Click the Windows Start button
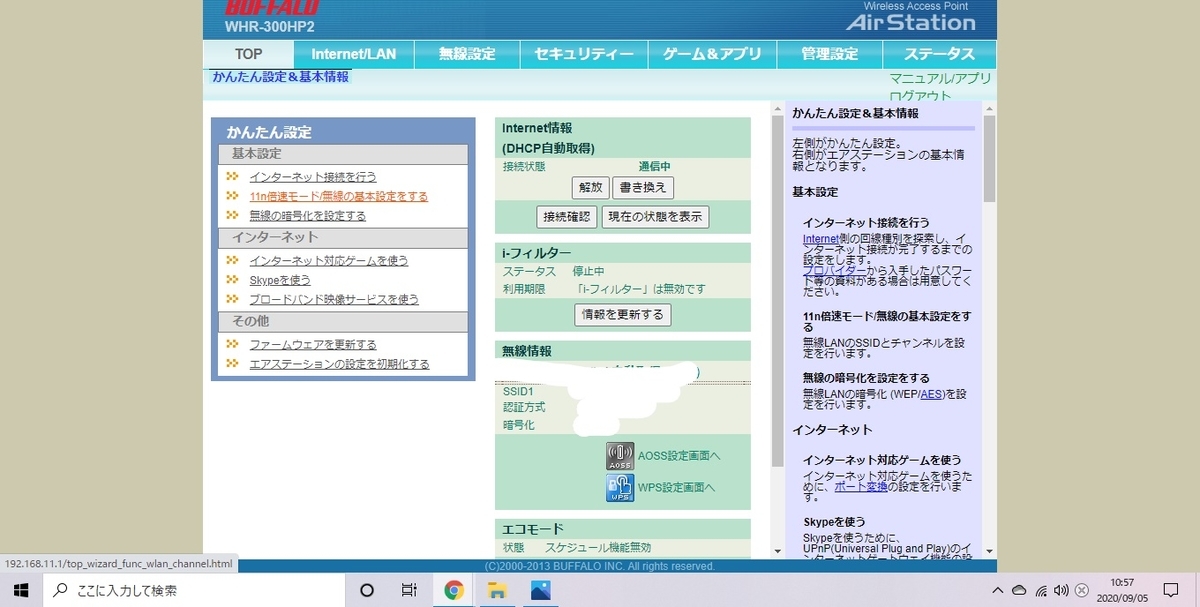The width and height of the screenshot is (1200, 607). point(21,590)
